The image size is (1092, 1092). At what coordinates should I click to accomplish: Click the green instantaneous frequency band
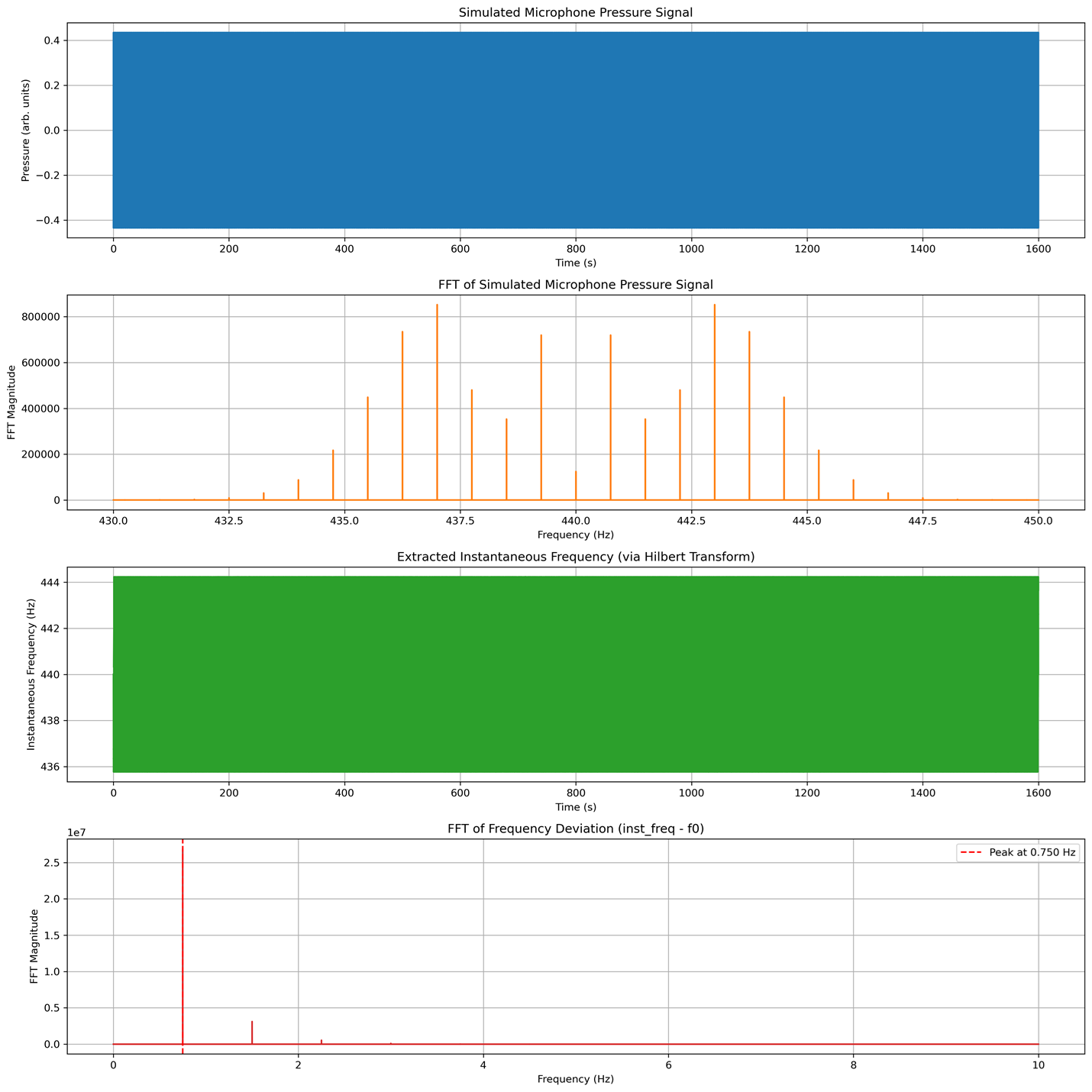pos(575,674)
